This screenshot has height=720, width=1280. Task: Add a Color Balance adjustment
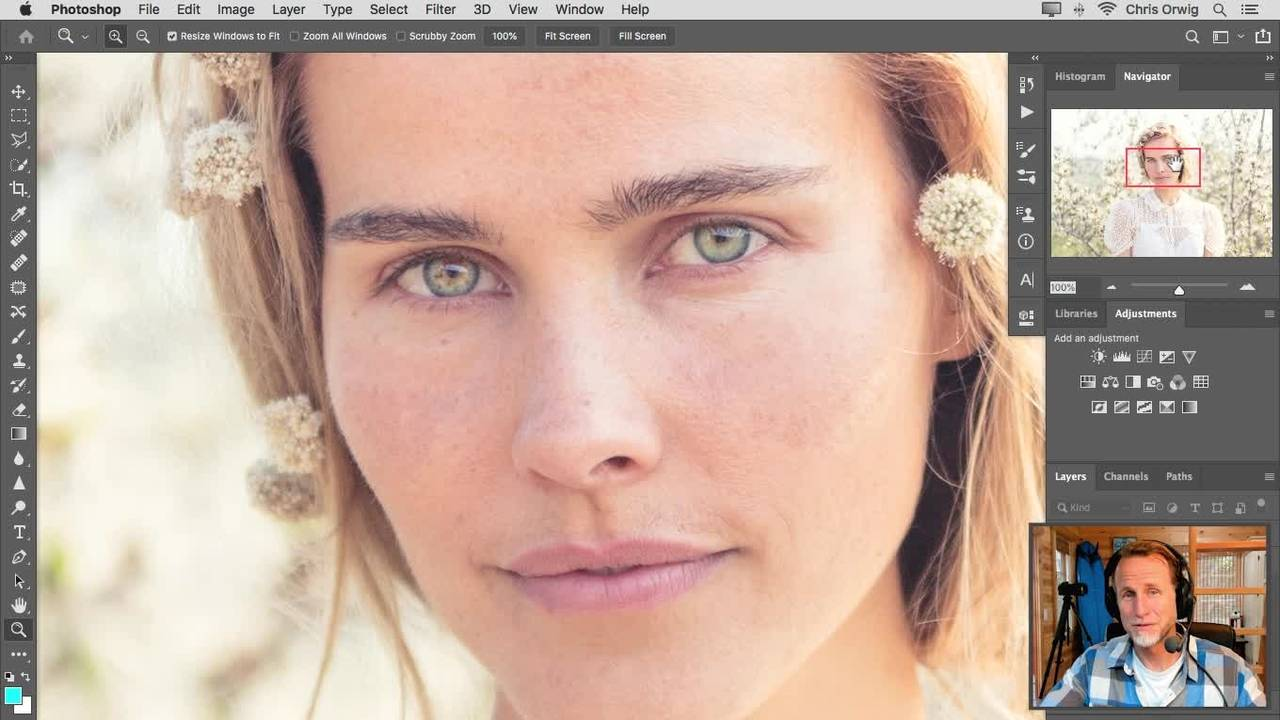tap(1110, 382)
